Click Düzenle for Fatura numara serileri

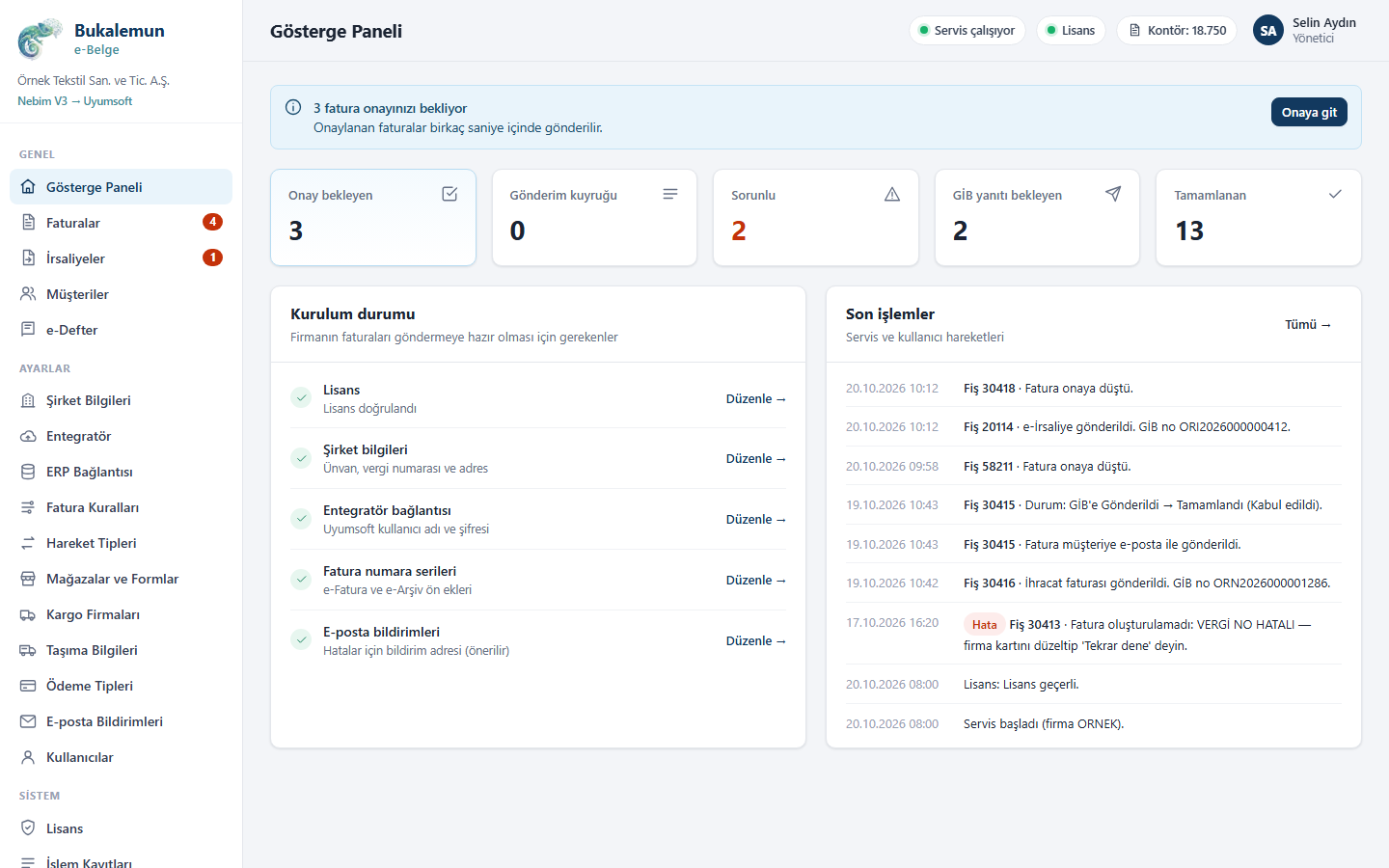click(756, 580)
